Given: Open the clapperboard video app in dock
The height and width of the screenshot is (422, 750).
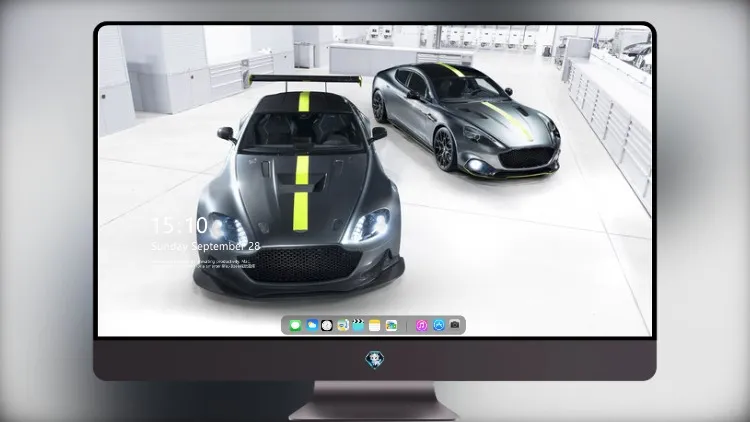Looking at the screenshot, I should [x=358, y=325].
